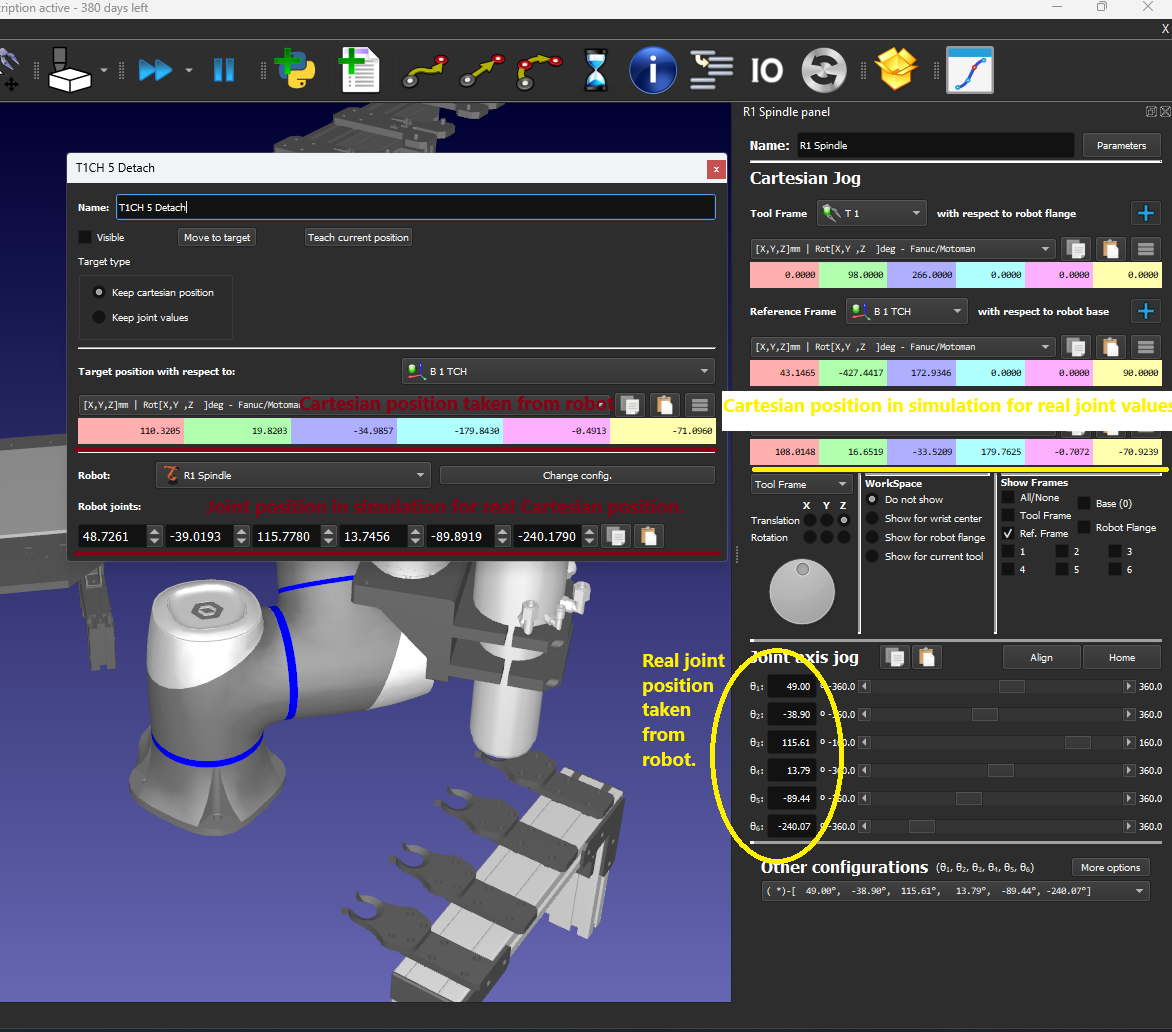Open Reference Frame B 1 TCH dropdown
Viewport: 1172px width, 1032px height.
point(907,311)
